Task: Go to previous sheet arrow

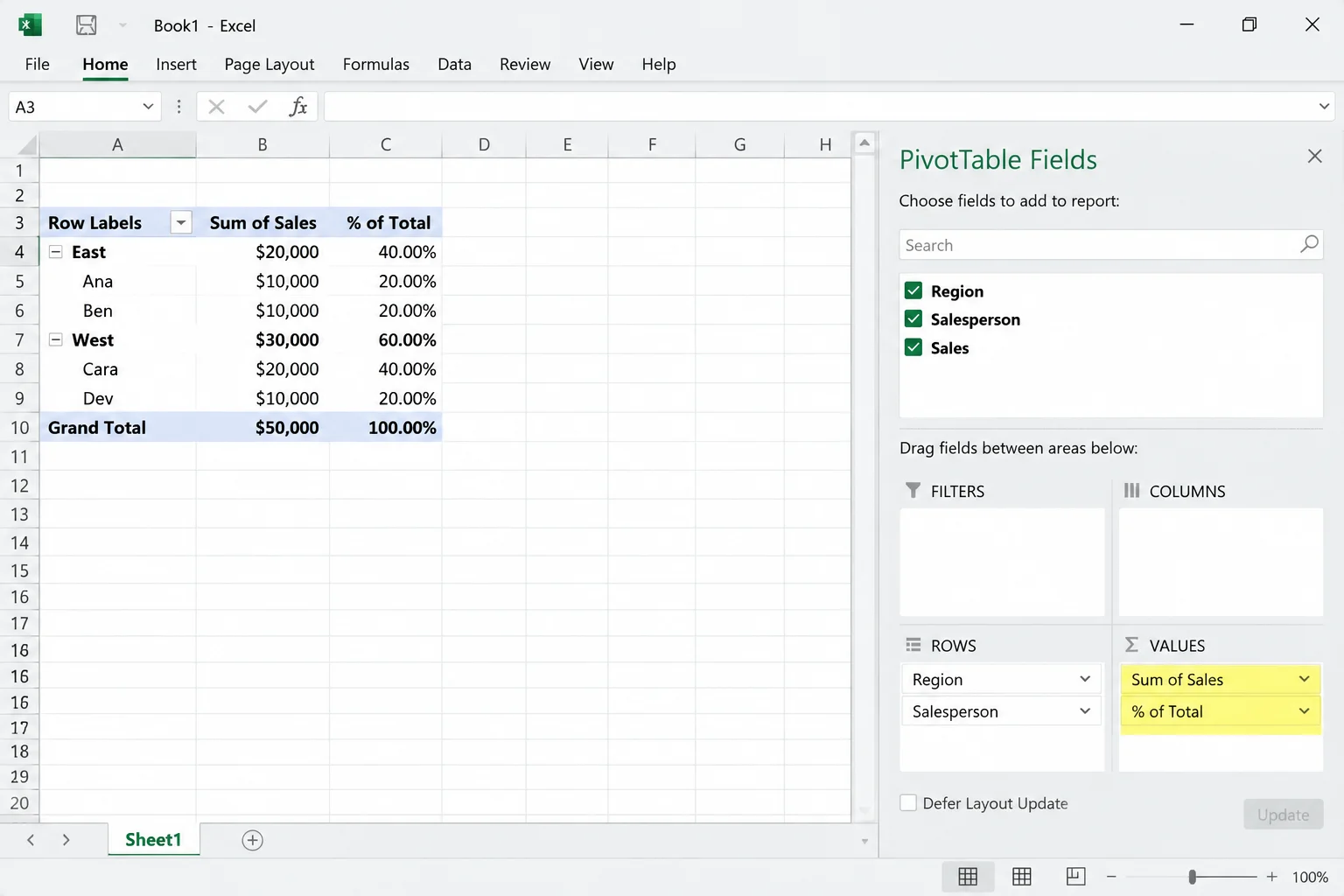Action: pos(31,840)
